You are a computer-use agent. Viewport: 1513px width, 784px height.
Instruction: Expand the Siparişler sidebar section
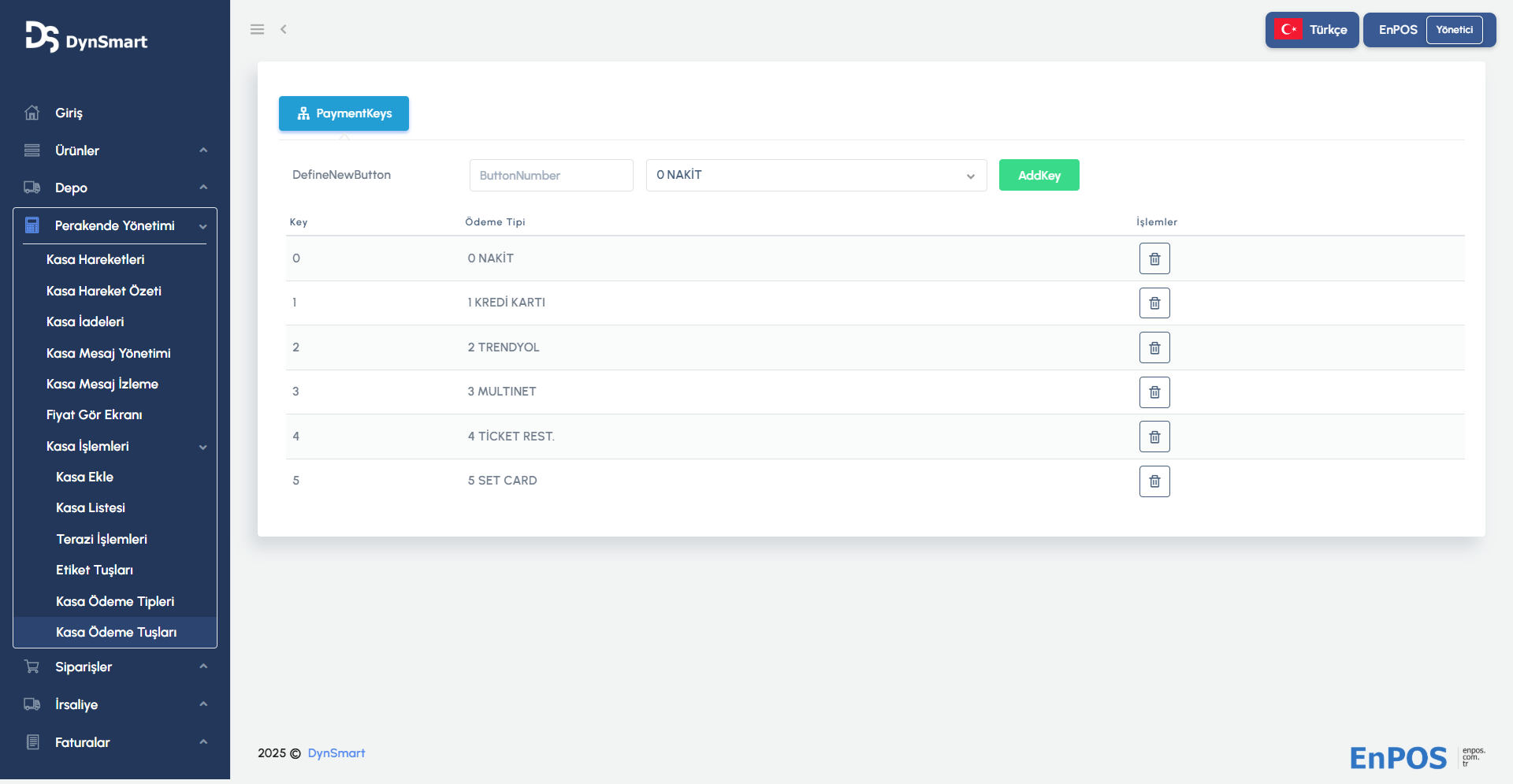115,667
